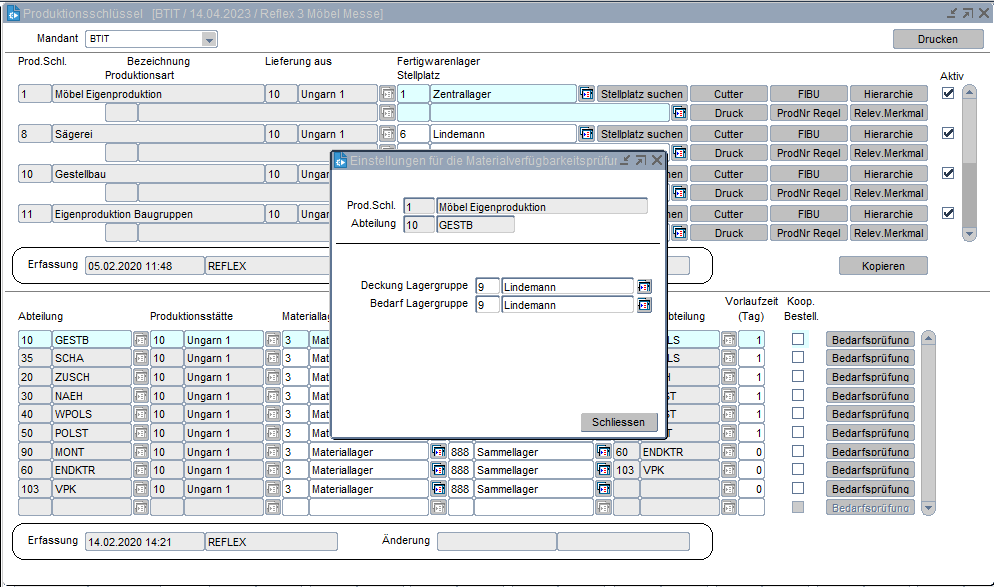
Task: Click lookup icon after Ungarn 1 in Sägerei row
Action: tap(388, 134)
